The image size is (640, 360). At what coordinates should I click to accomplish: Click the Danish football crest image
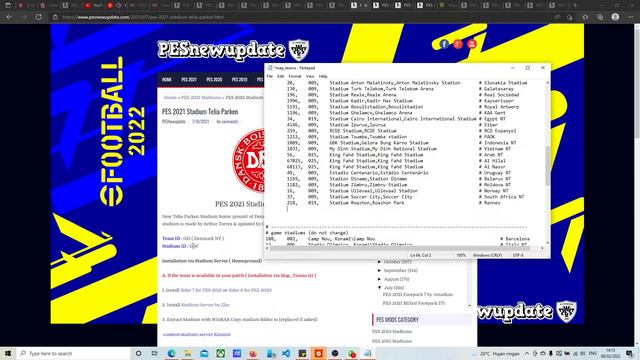(x=248, y=160)
